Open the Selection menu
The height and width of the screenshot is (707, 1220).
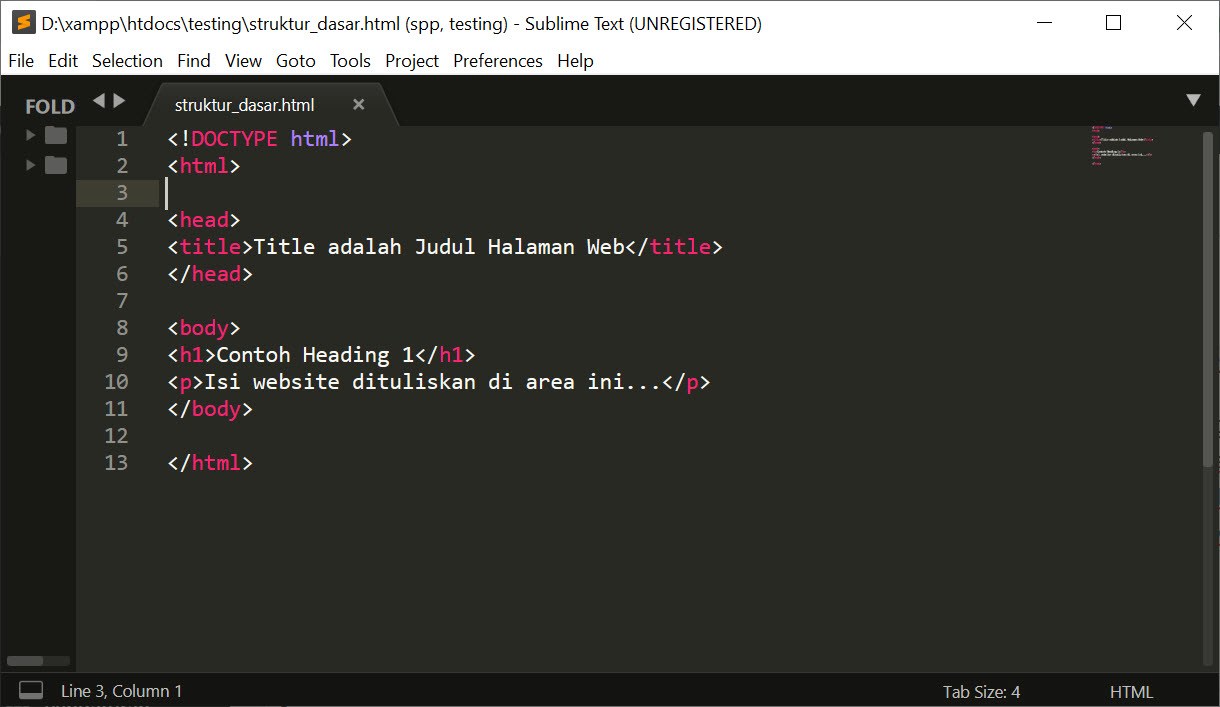click(x=127, y=61)
